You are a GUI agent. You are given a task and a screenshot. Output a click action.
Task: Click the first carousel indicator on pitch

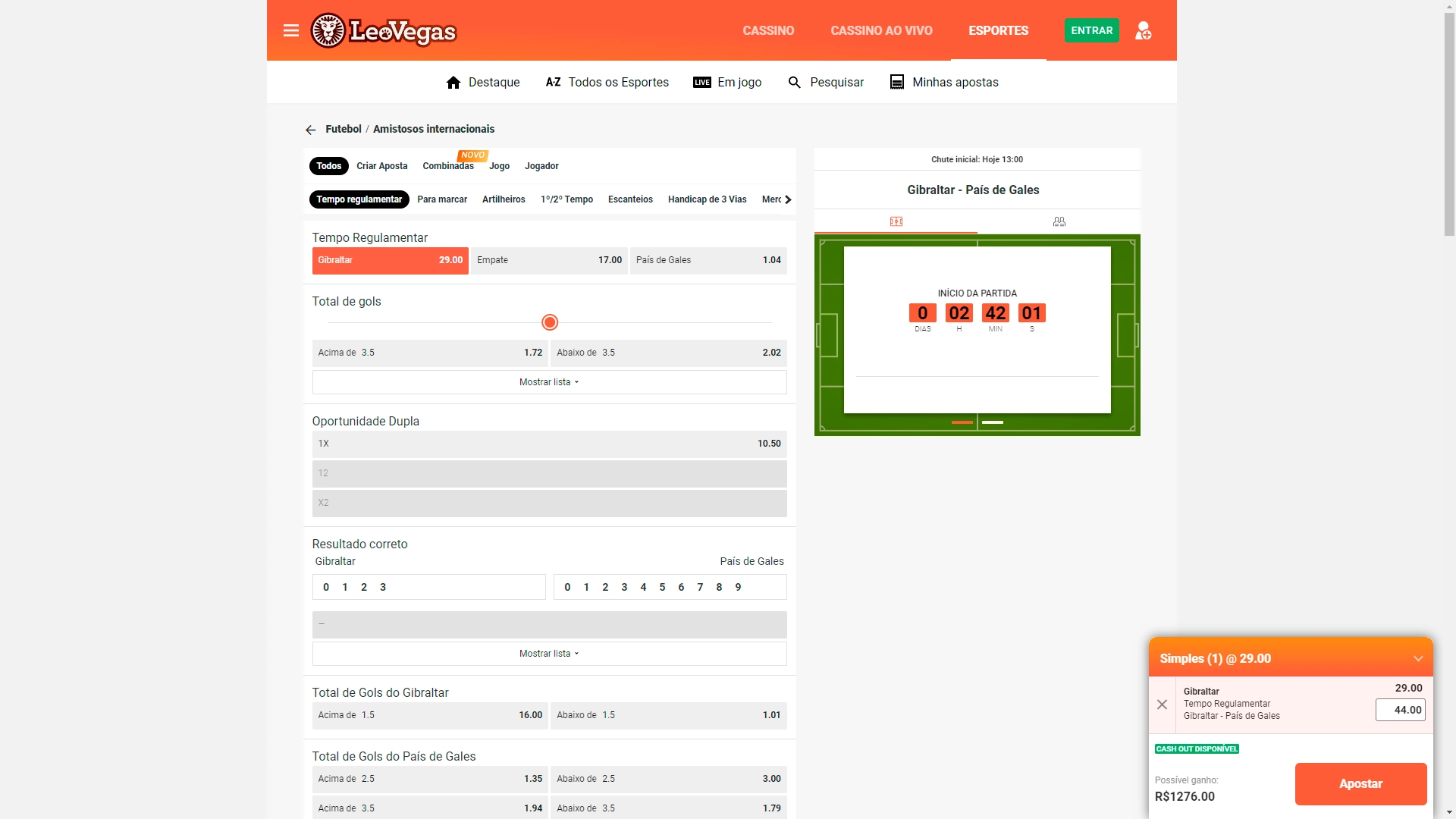click(962, 422)
